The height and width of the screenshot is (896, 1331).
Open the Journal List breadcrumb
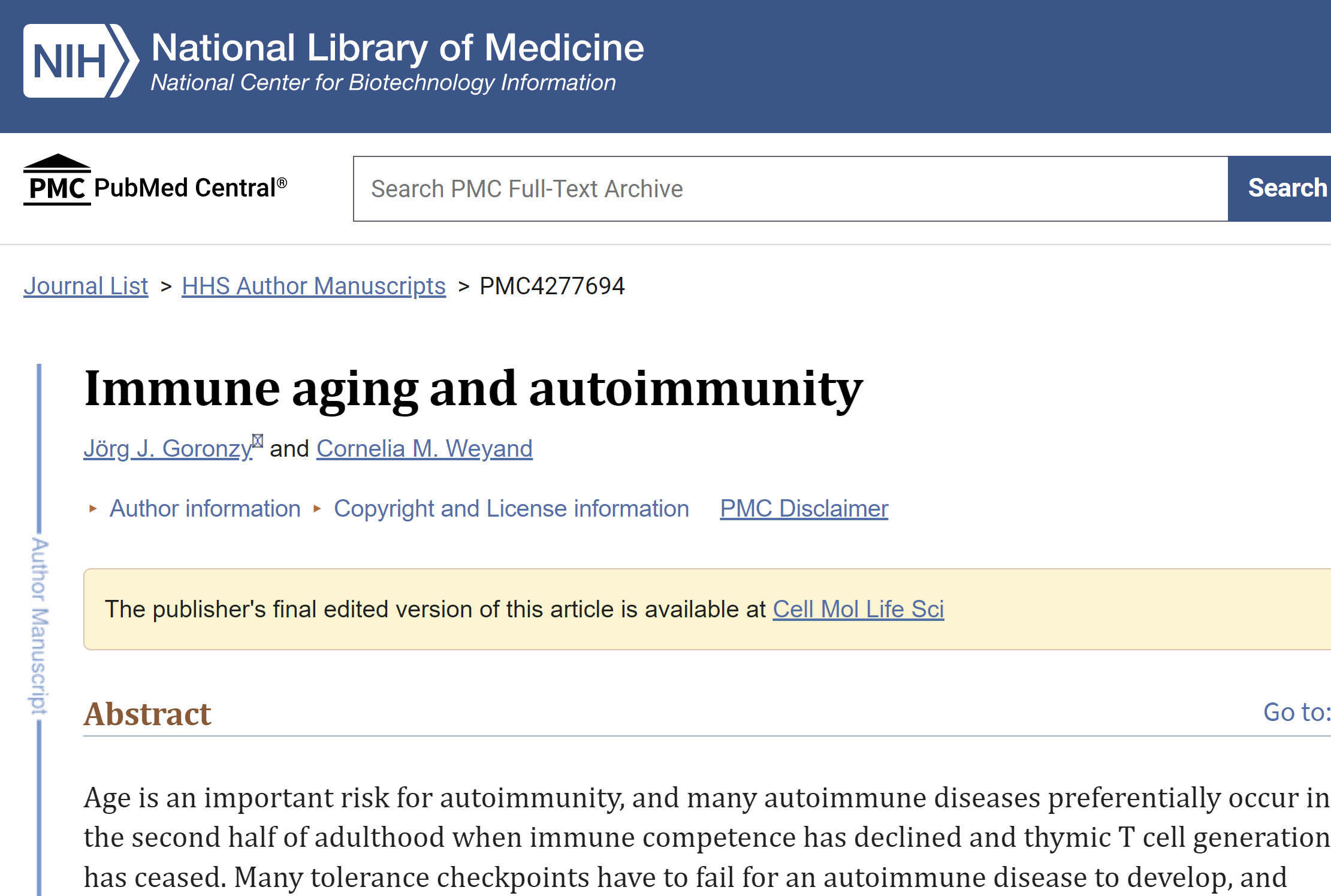pos(86,286)
